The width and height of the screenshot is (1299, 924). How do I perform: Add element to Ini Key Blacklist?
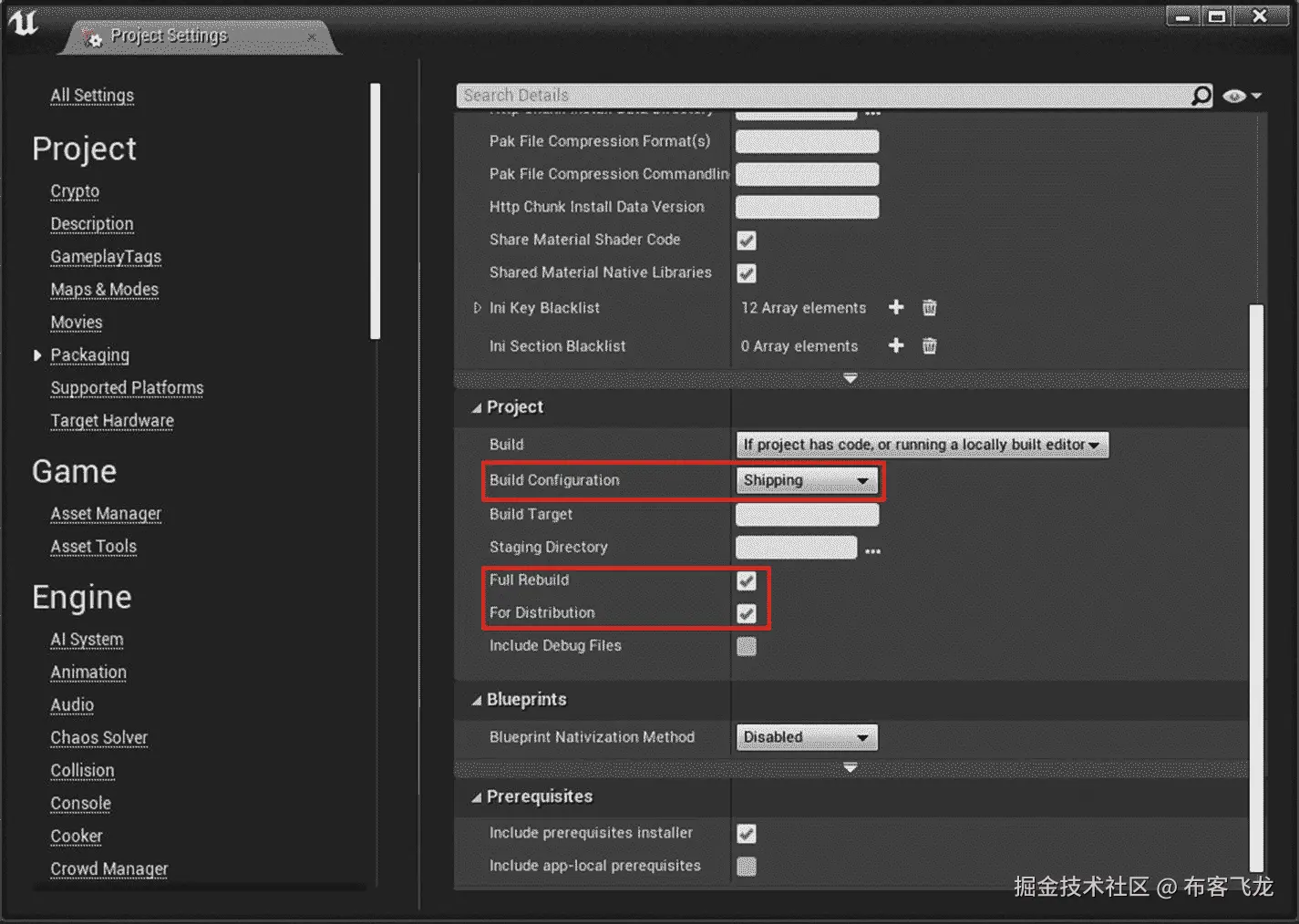pos(896,308)
